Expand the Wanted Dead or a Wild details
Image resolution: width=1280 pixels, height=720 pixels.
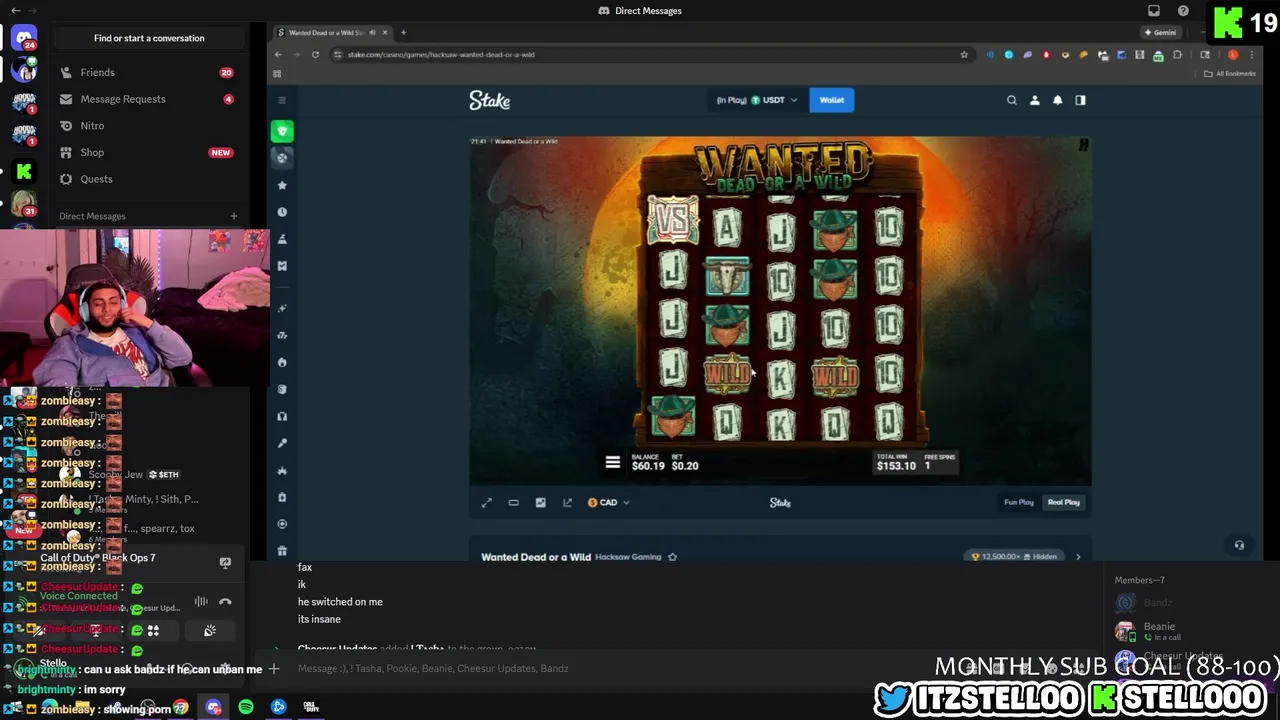click(x=1078, y=557)
